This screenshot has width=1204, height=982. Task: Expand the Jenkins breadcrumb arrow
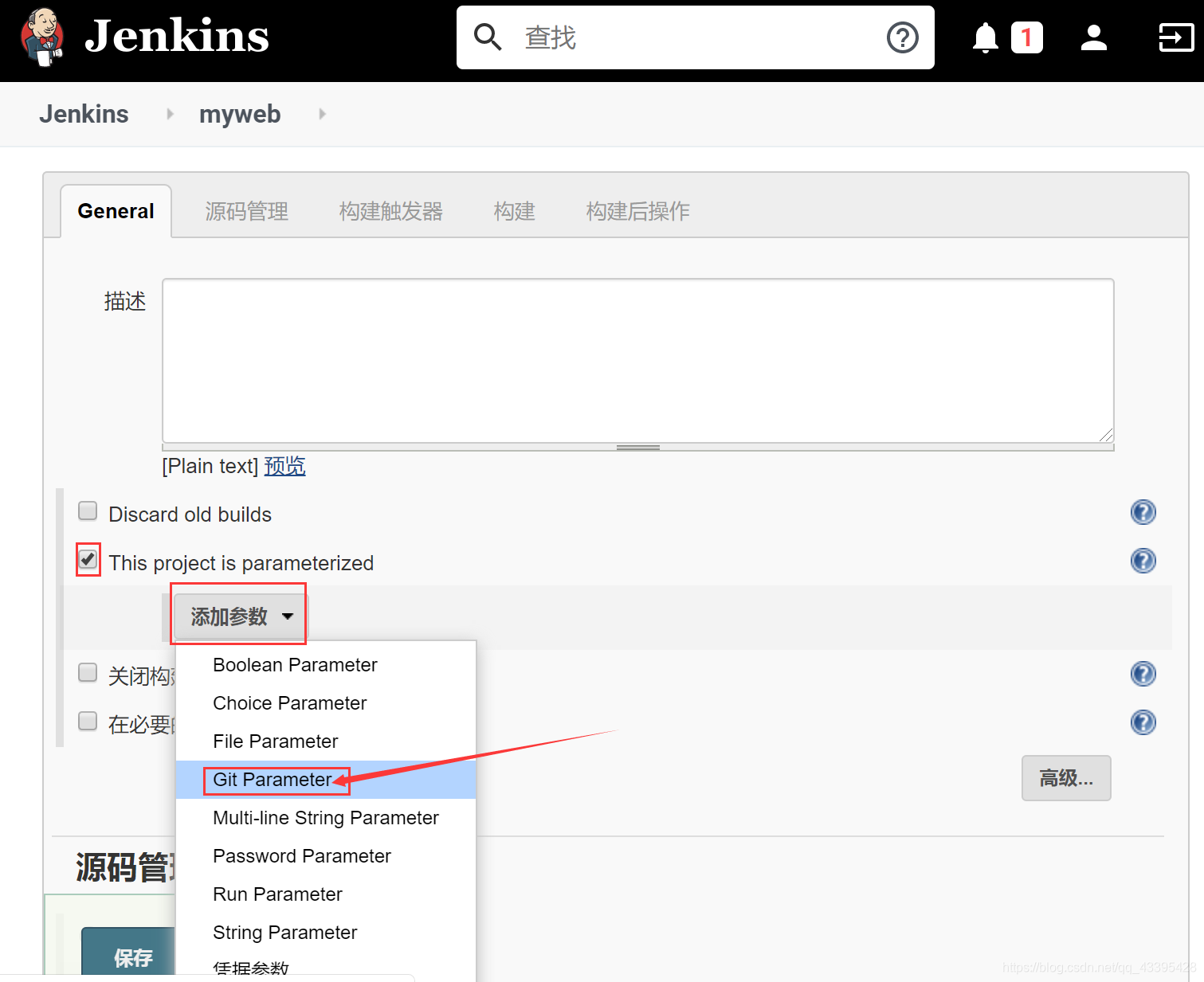(x=170, y=114)
